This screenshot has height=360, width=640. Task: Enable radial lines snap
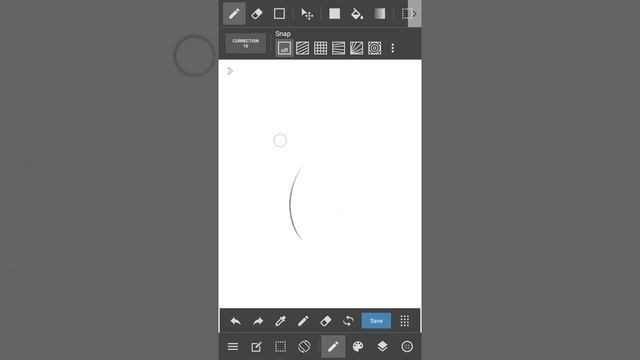click(x=356, y=48)
